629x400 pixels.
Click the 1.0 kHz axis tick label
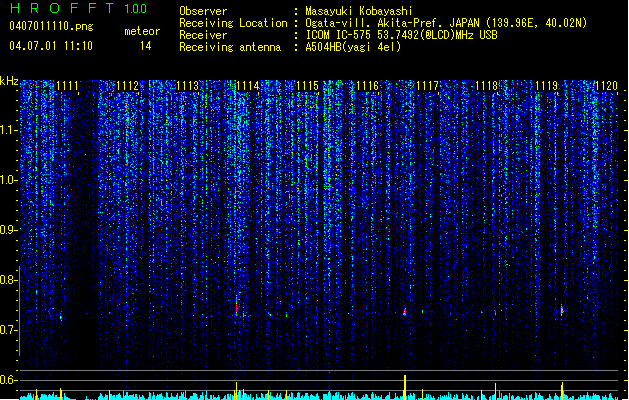coord(8,180)
